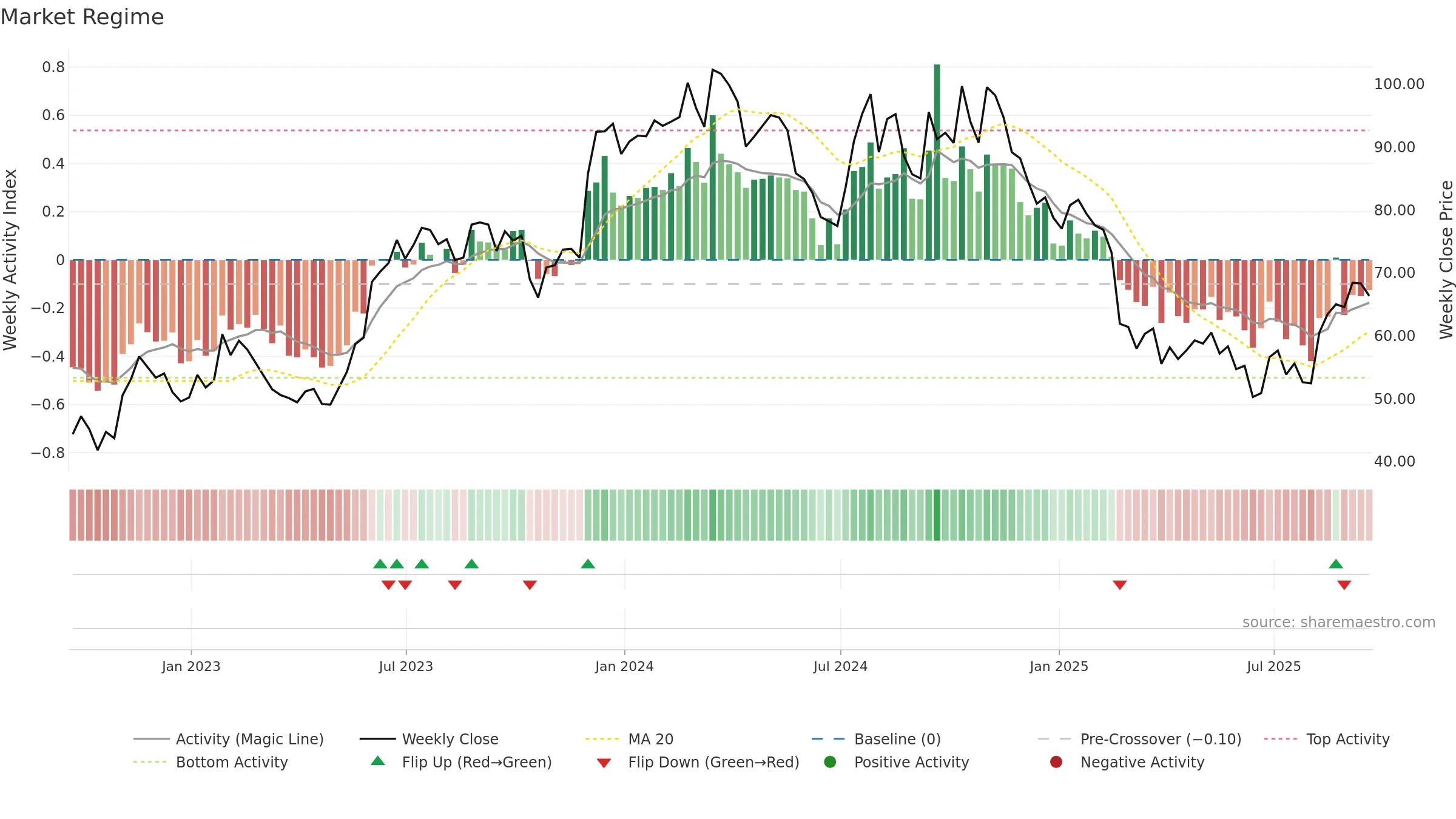Click the 100.00 price axis value
This screenshot has height=819, width=1456.
[x=1399, y=84]
